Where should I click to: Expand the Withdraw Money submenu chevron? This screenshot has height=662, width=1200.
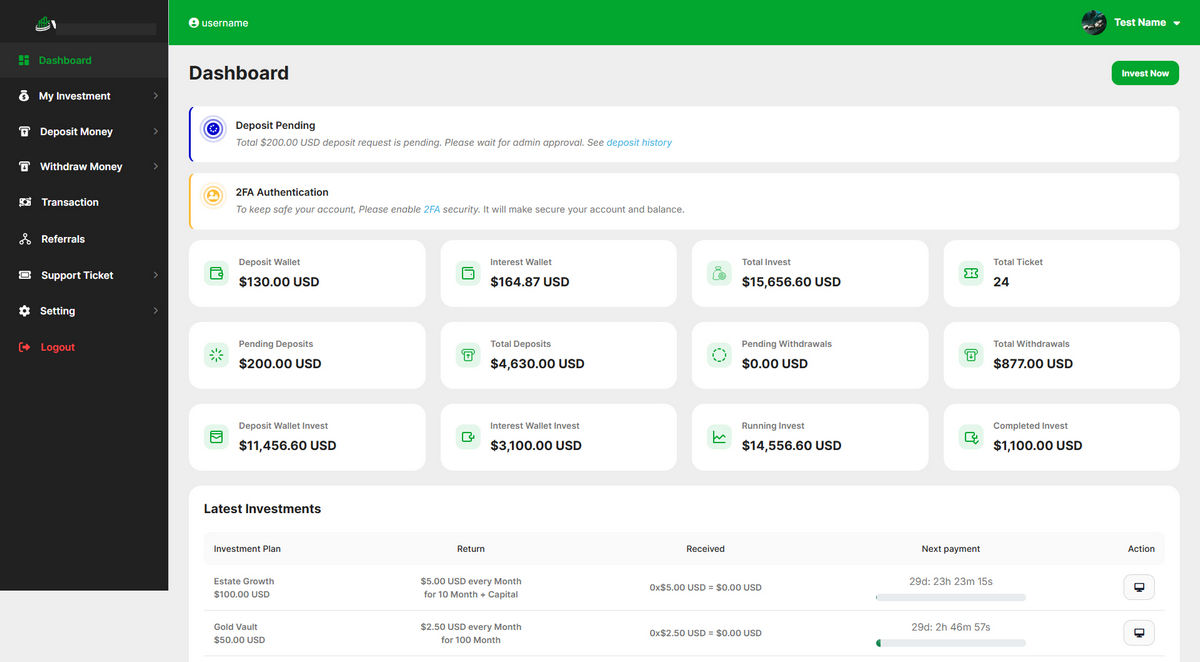click(x=156, y=166)
